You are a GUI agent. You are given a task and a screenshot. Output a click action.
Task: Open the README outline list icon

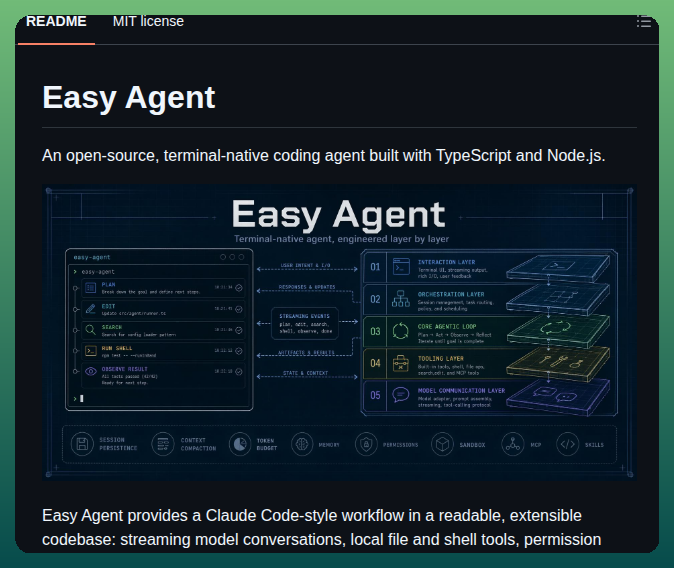tap(643, 21)
